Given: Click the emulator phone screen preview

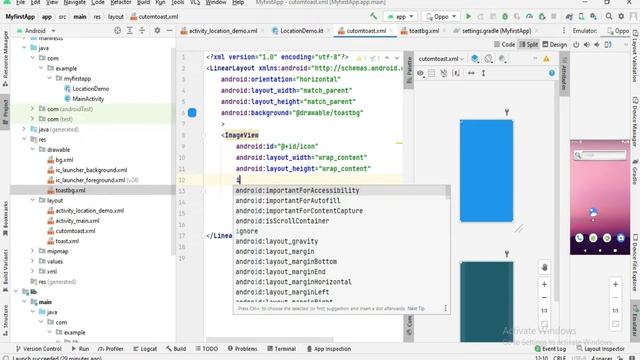Looking at the screenshot, I should [600, 197].
